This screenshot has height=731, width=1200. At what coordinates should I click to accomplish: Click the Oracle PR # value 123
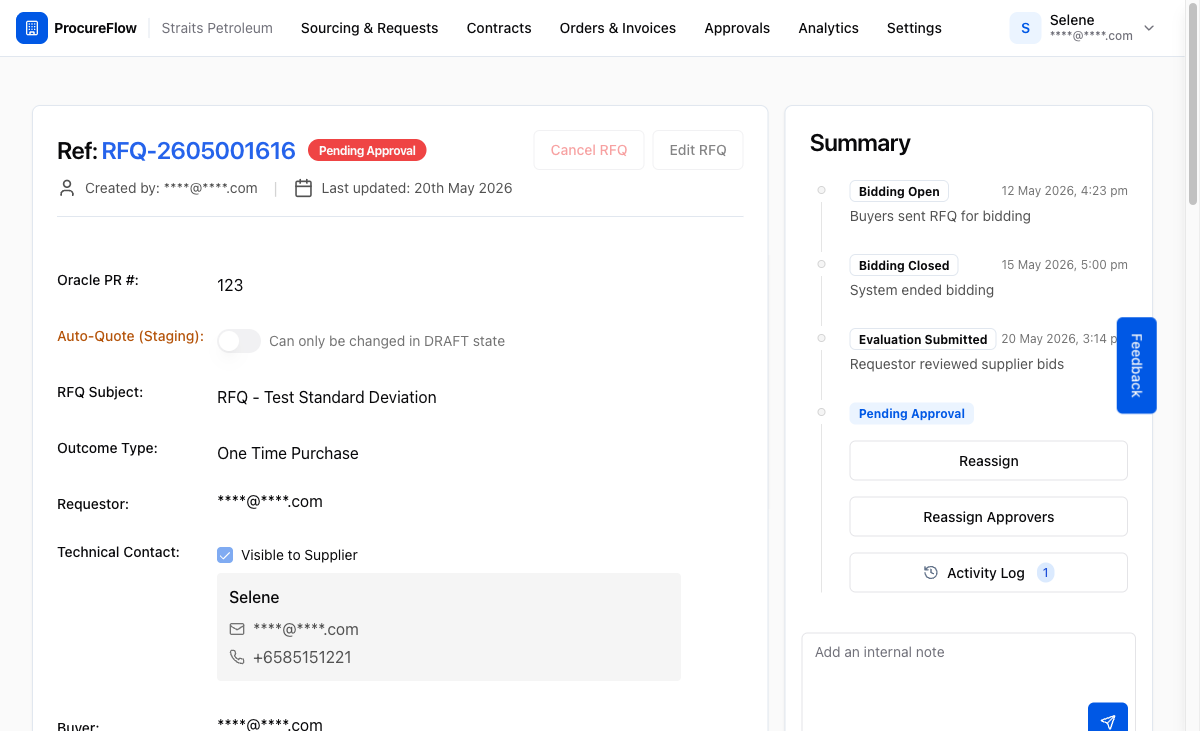coord(230,285)
